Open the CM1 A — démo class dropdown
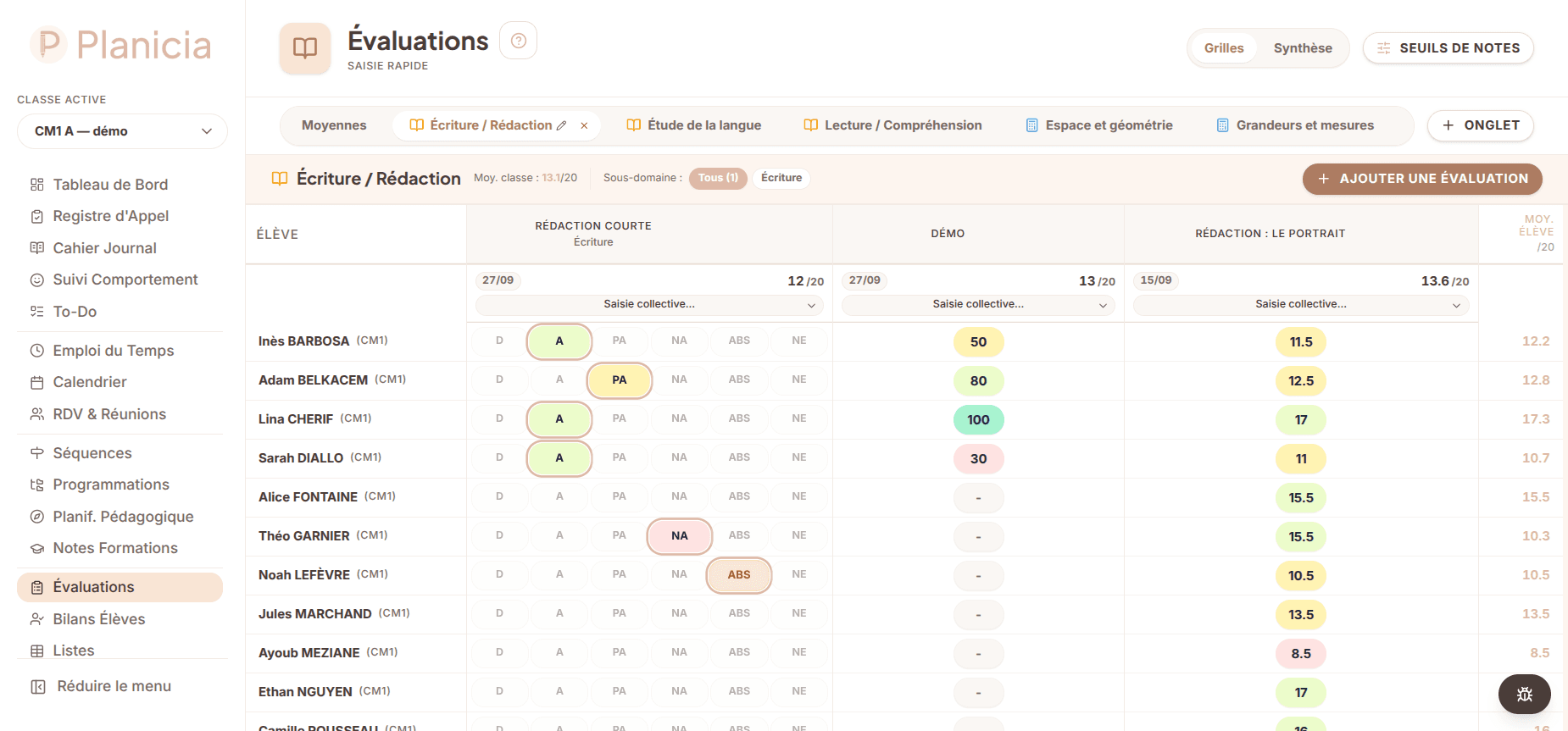The width and height of the screenshot is (1568, 731). click(x=122, y=131)
